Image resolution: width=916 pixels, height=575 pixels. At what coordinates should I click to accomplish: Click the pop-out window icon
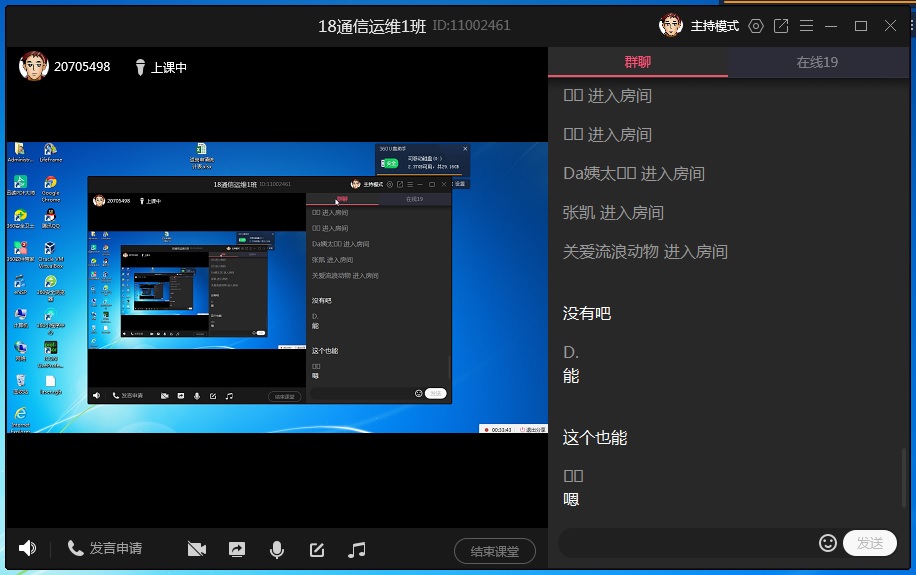coord(781,26)
